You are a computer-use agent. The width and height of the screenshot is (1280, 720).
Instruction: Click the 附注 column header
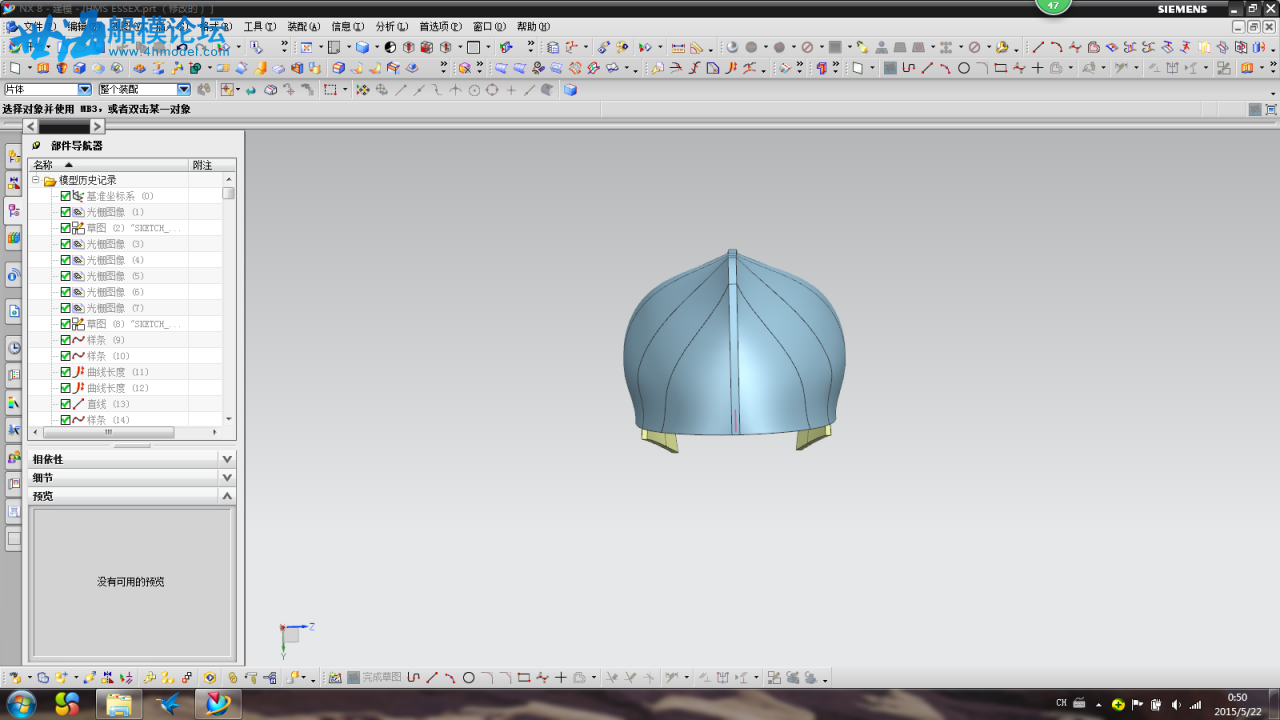(x=212, y=165)
